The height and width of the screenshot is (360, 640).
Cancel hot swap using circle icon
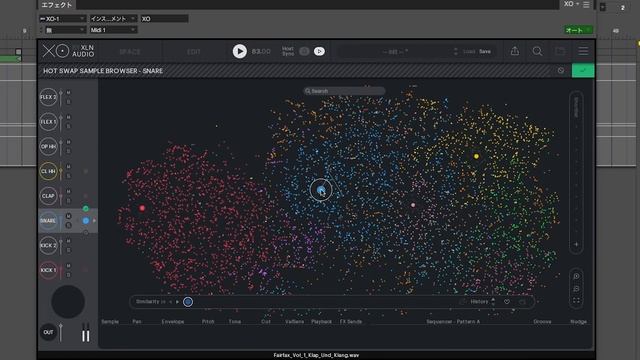click(561, 71)
